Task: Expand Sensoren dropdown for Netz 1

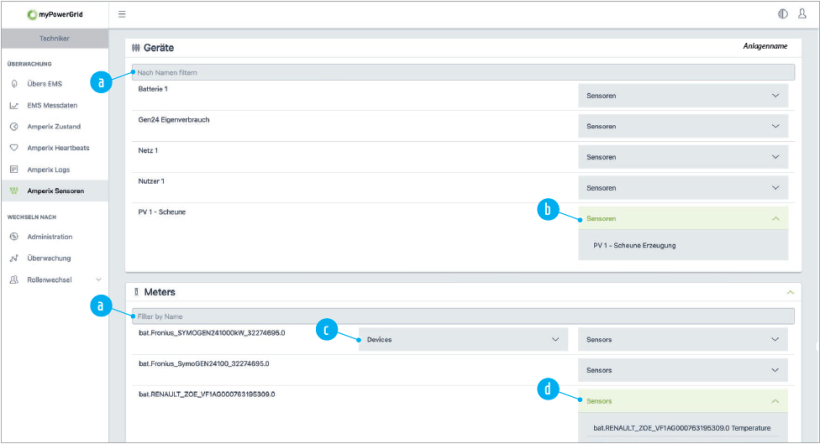Action: 682,157
